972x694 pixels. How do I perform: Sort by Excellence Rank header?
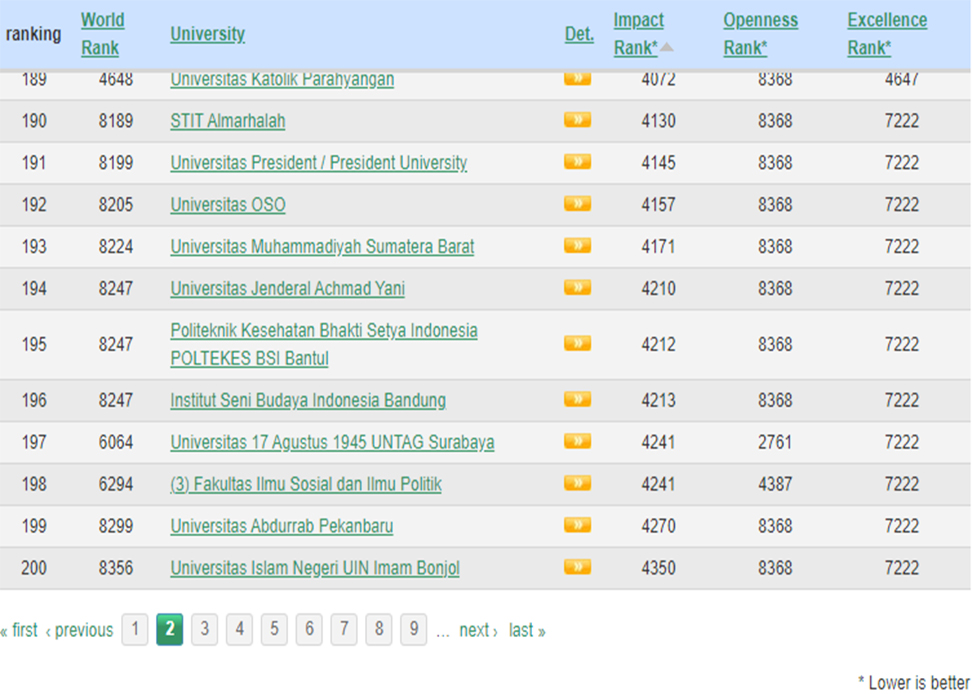(887, 33)
